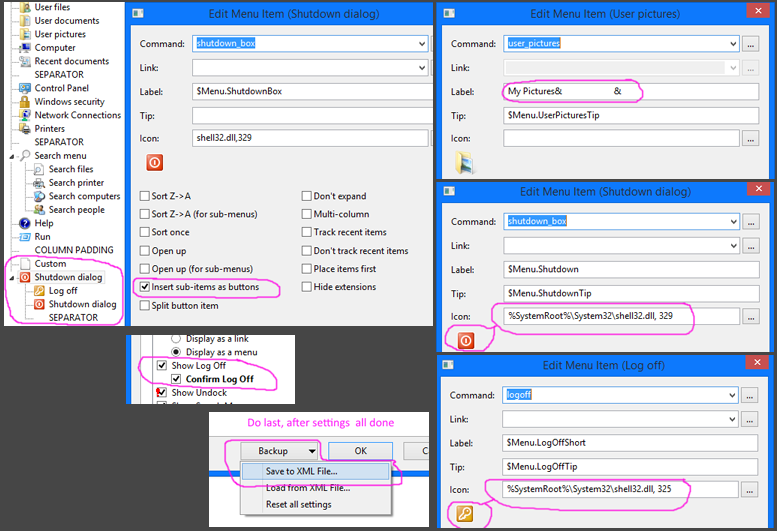Screen dimensions: 777x531
Task: Click red power icon preview above Sort Z->A checkbox
Action: pos(154,162)
